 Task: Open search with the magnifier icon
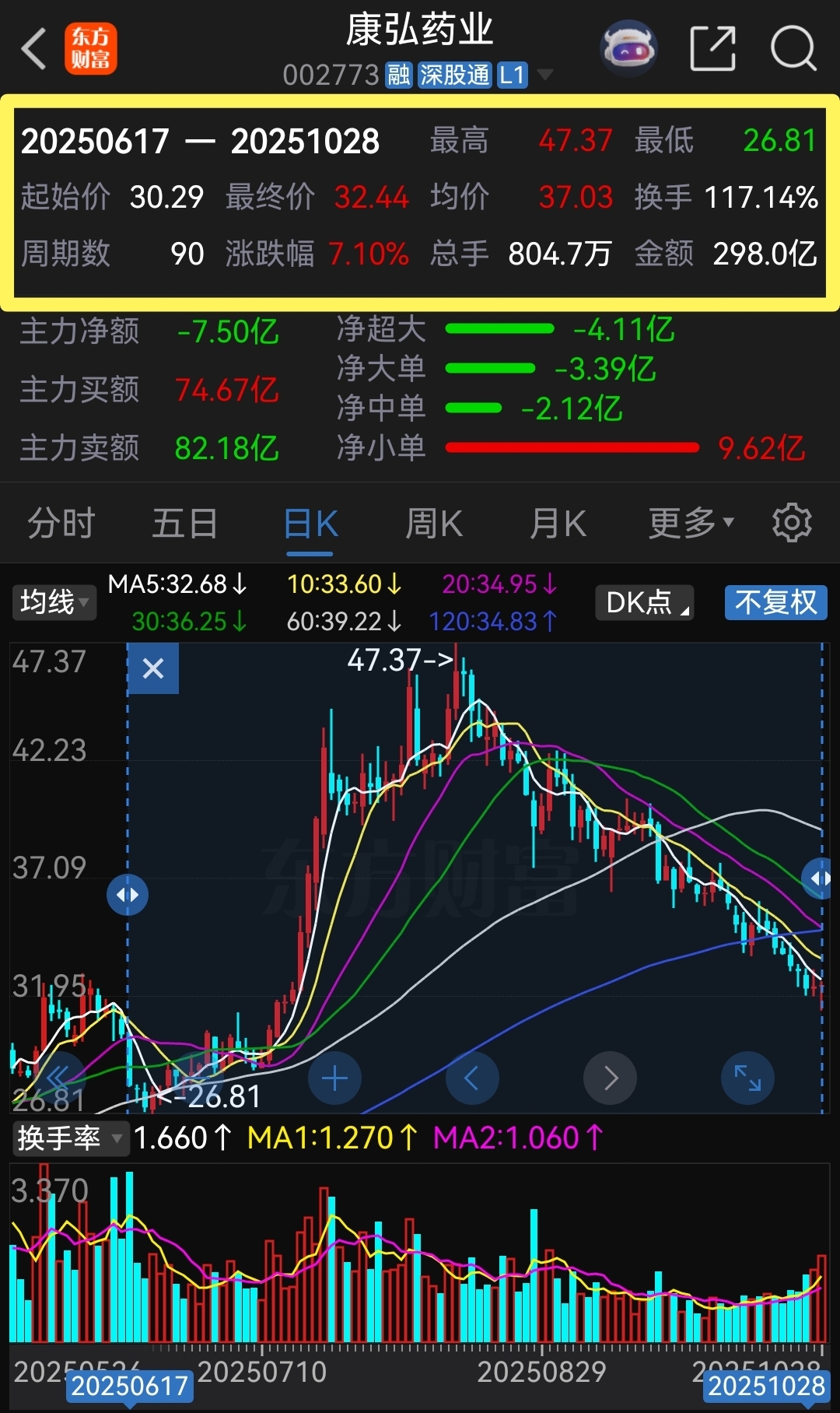[793, 48]
